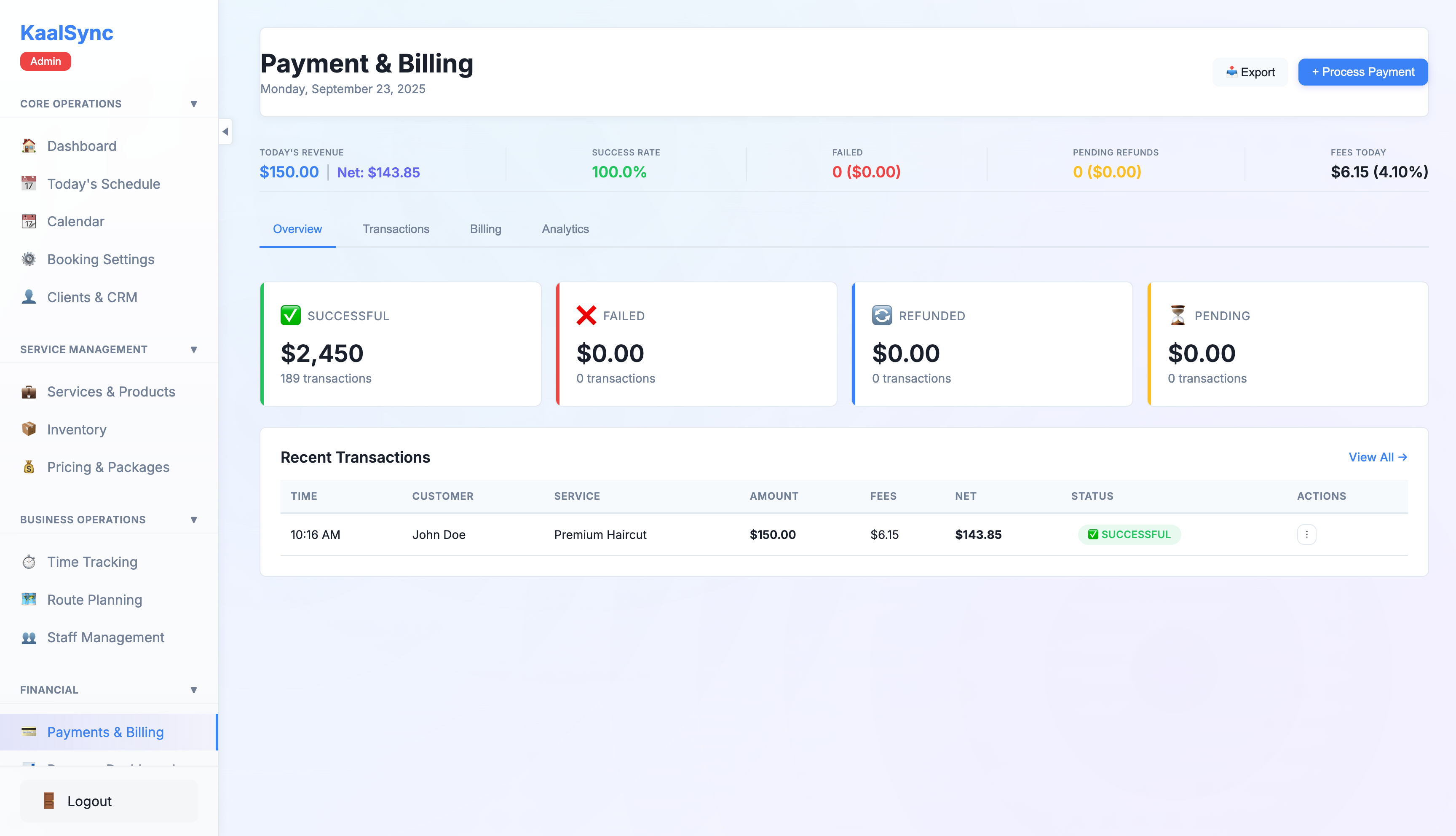Click the Time Tracking stopwatch icon
1456x836 pixels.
(x=29, y=562)
